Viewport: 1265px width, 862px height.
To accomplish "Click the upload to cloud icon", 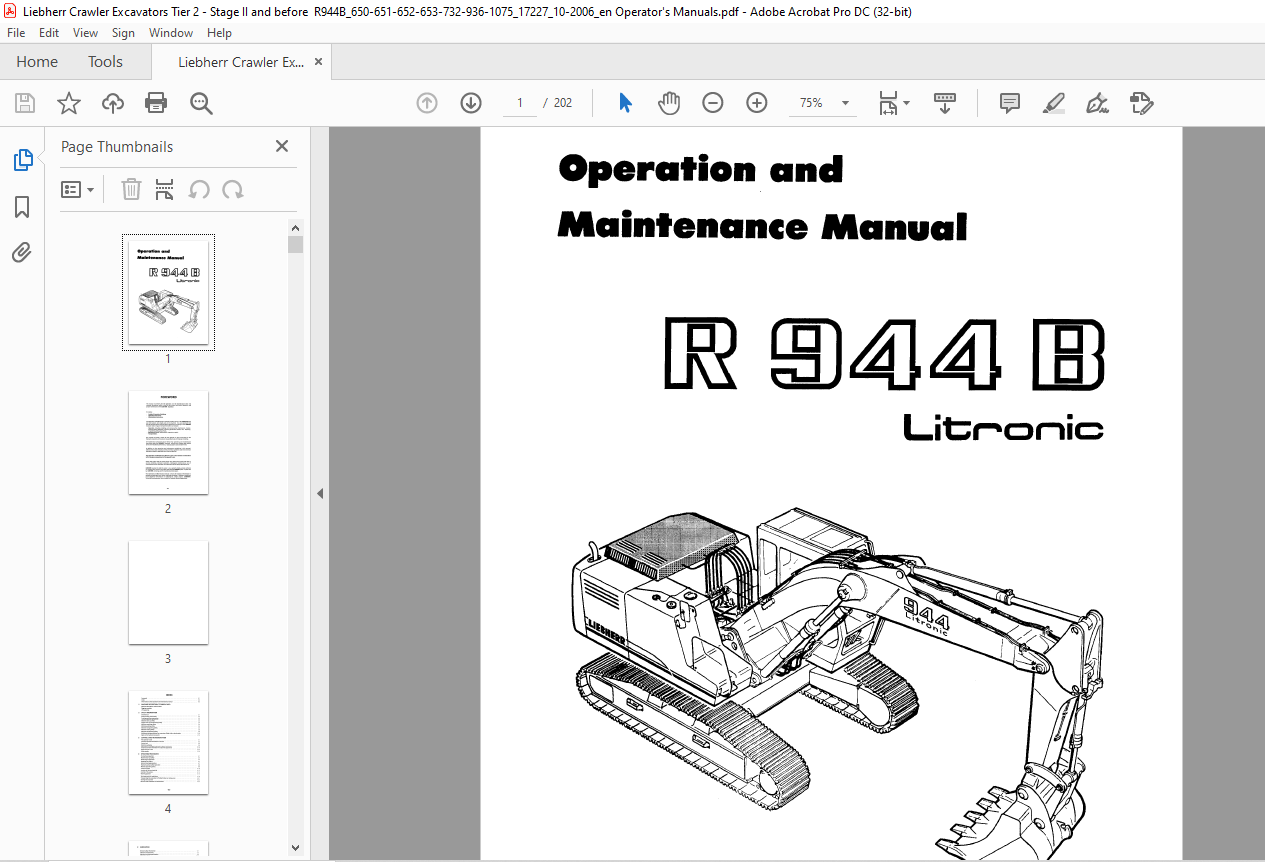I will [113, 103].
